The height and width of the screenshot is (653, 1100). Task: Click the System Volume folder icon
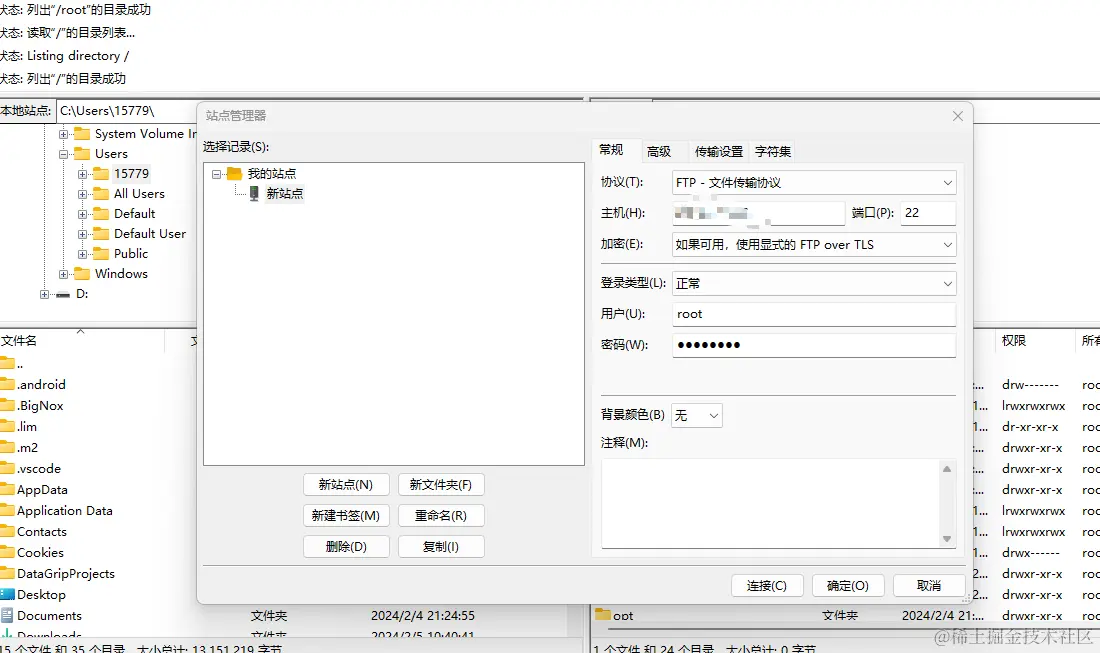(82, 133)
